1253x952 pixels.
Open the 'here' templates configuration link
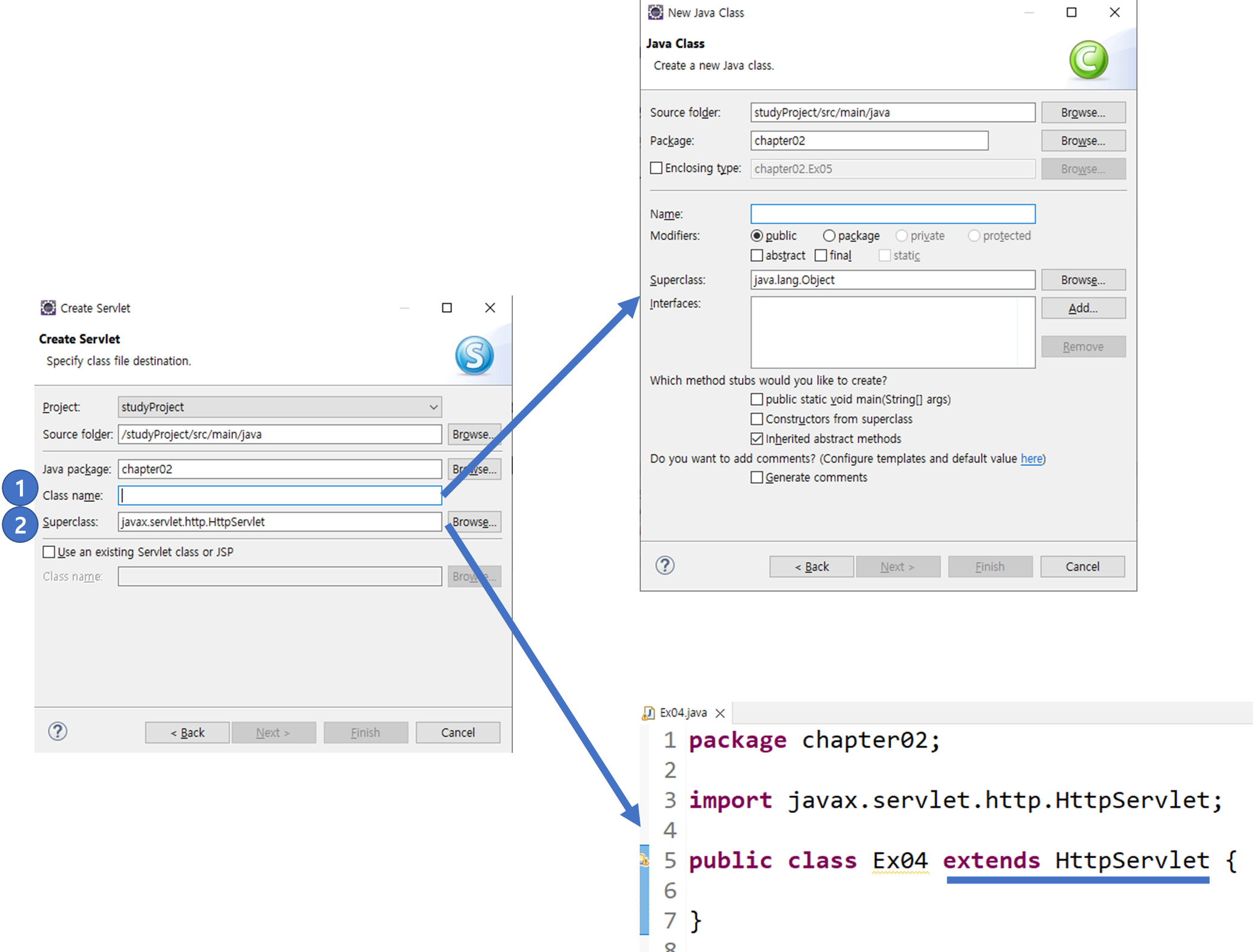(x=1031, y=459)
